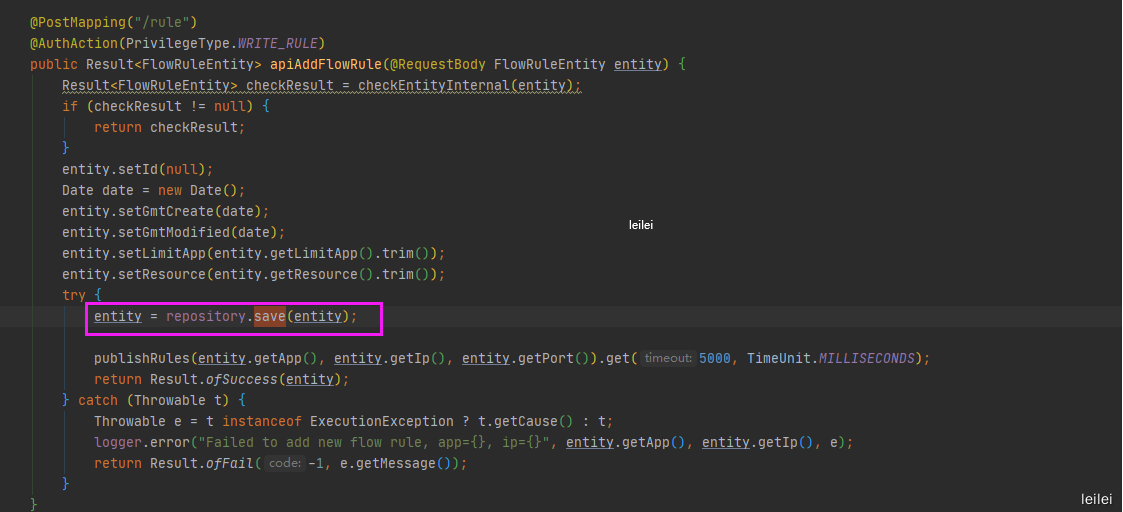The height and width of the screenshot is (512, 1123).
Task: Place cursor on apiAddFlowRule method name
Action: coord(326,64)
